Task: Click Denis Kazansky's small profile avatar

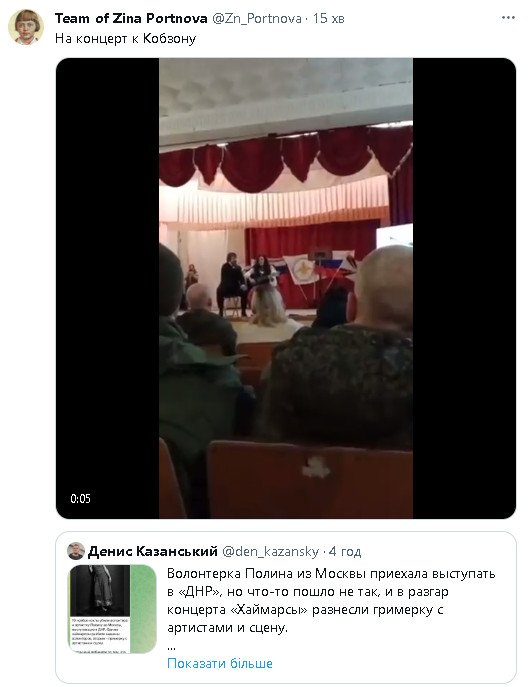Action: (x=76, y=551)
